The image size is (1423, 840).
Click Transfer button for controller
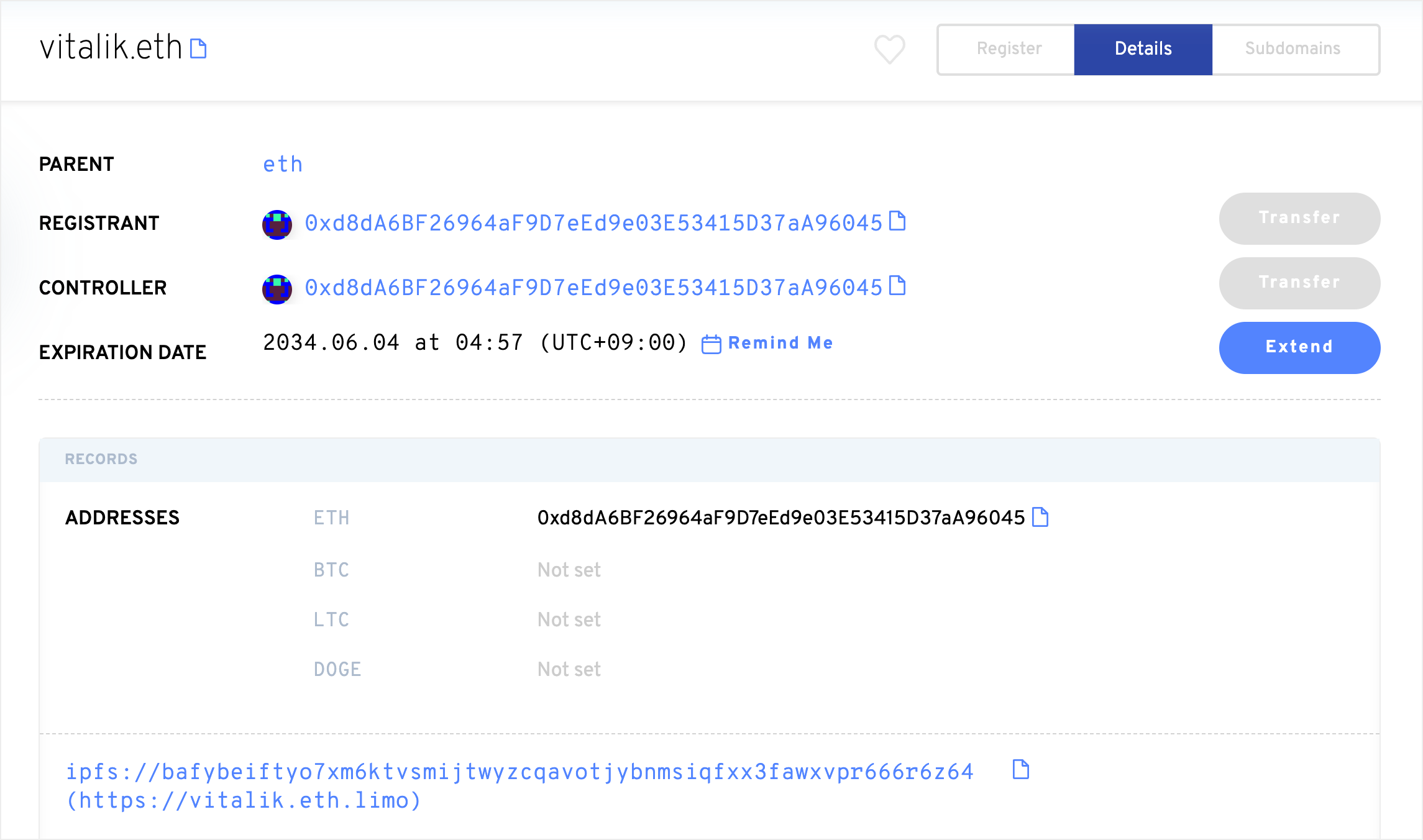point(1299,283)
